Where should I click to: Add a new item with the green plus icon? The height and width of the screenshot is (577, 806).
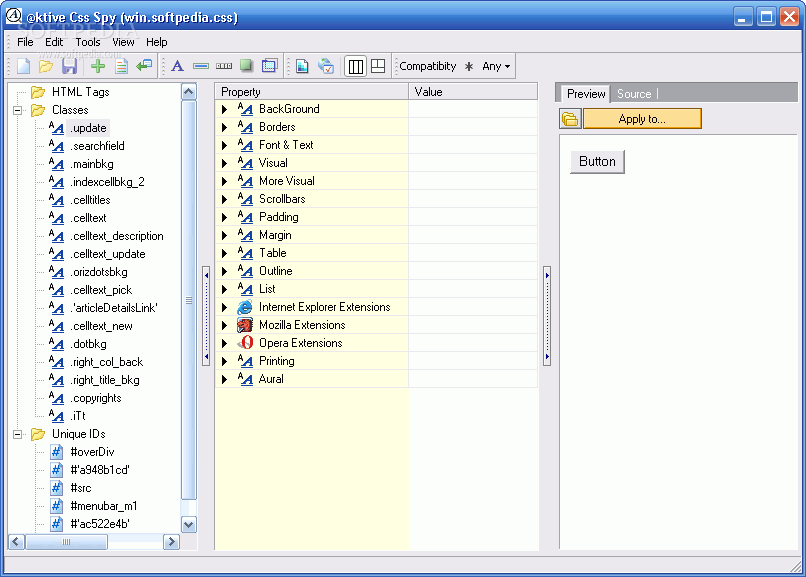pyautogui.click(x=98, y=66)
